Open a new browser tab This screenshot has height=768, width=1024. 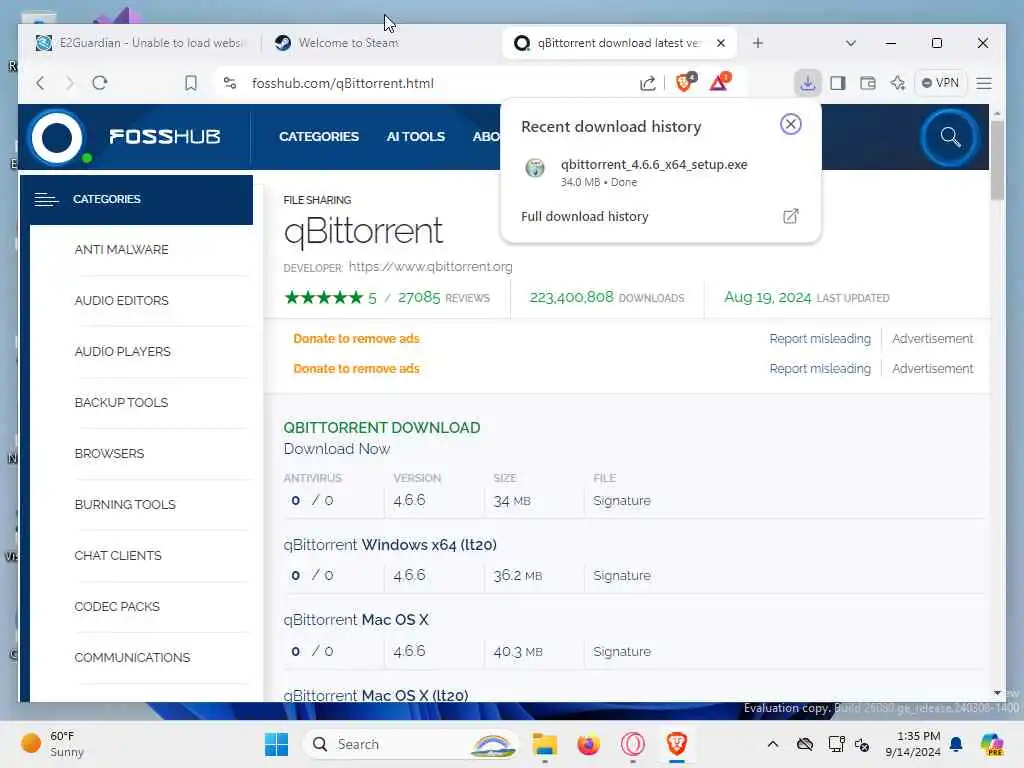(x=758, y=43)
